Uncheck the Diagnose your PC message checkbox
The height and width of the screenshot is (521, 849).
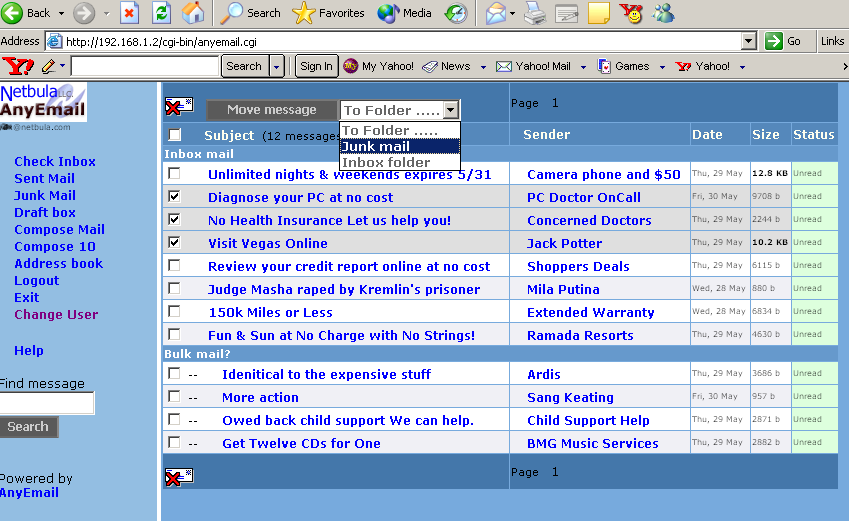[174, 196]
